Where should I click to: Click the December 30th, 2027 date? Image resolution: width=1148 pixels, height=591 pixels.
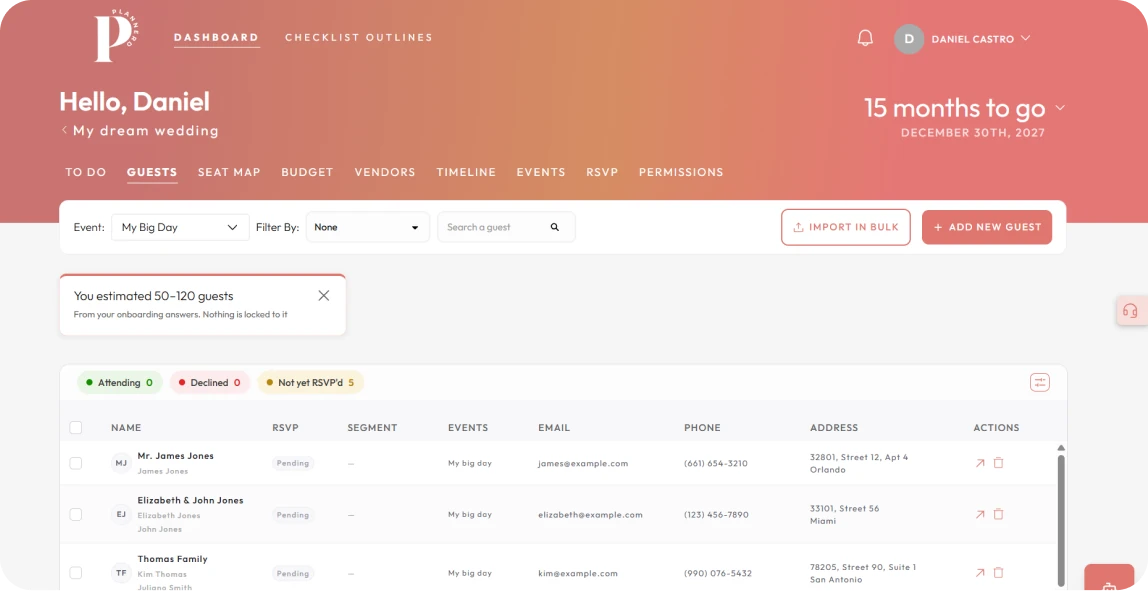(x=972, y=133)
